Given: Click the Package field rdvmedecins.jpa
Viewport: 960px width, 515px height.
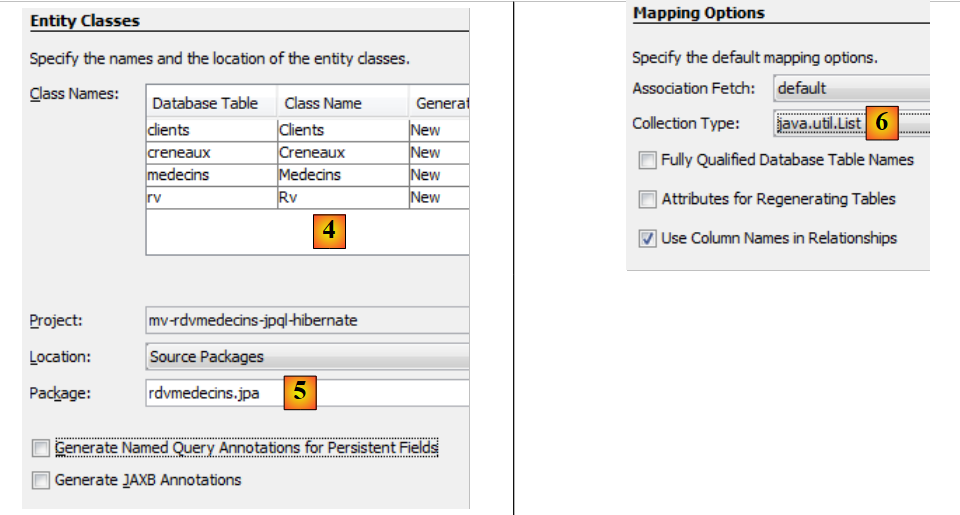Looking at the screenshot, I should pyautogui.click(x=306, y=393).
